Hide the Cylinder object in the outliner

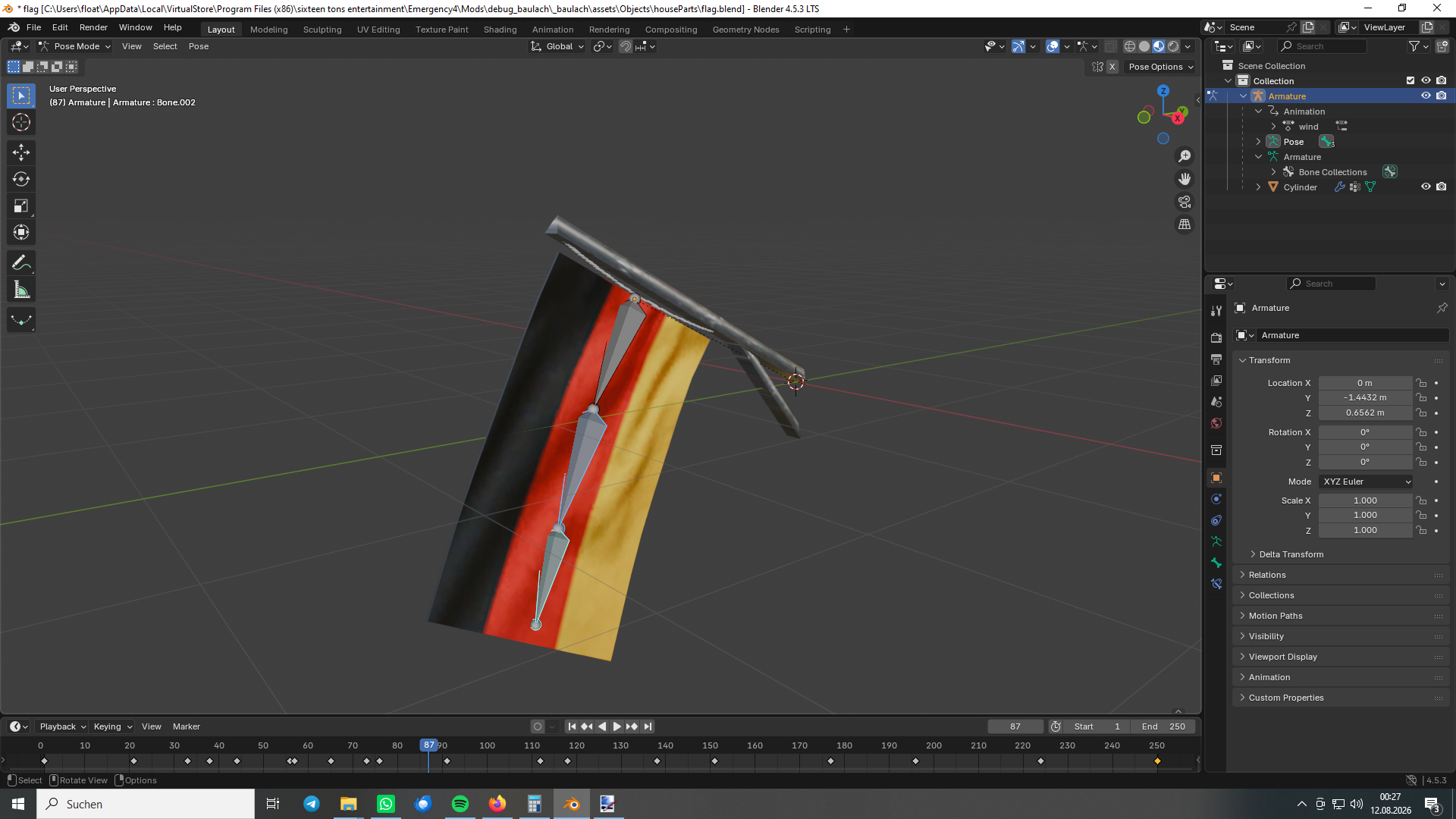1426,187
